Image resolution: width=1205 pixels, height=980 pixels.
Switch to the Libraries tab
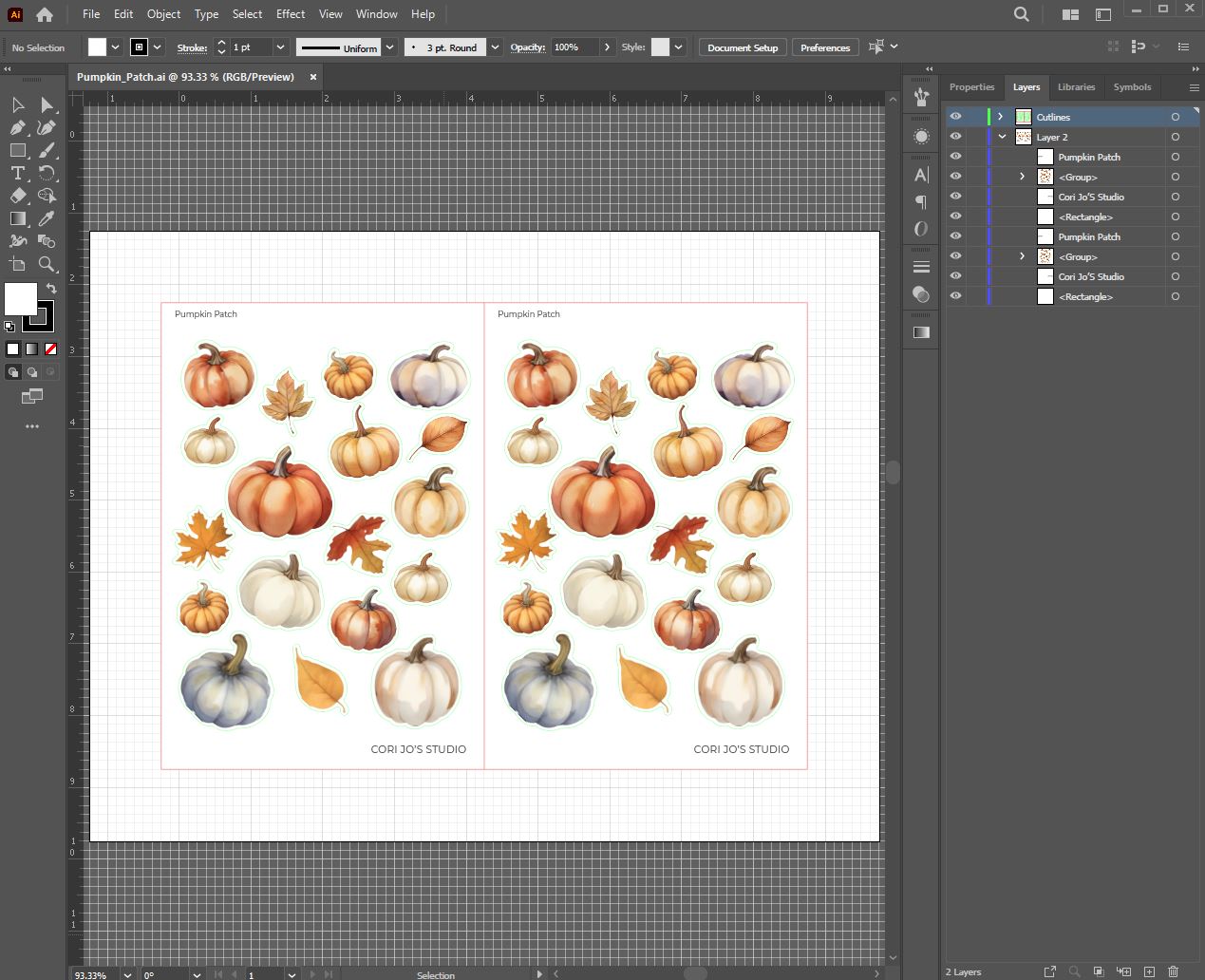click(1076, 87)
